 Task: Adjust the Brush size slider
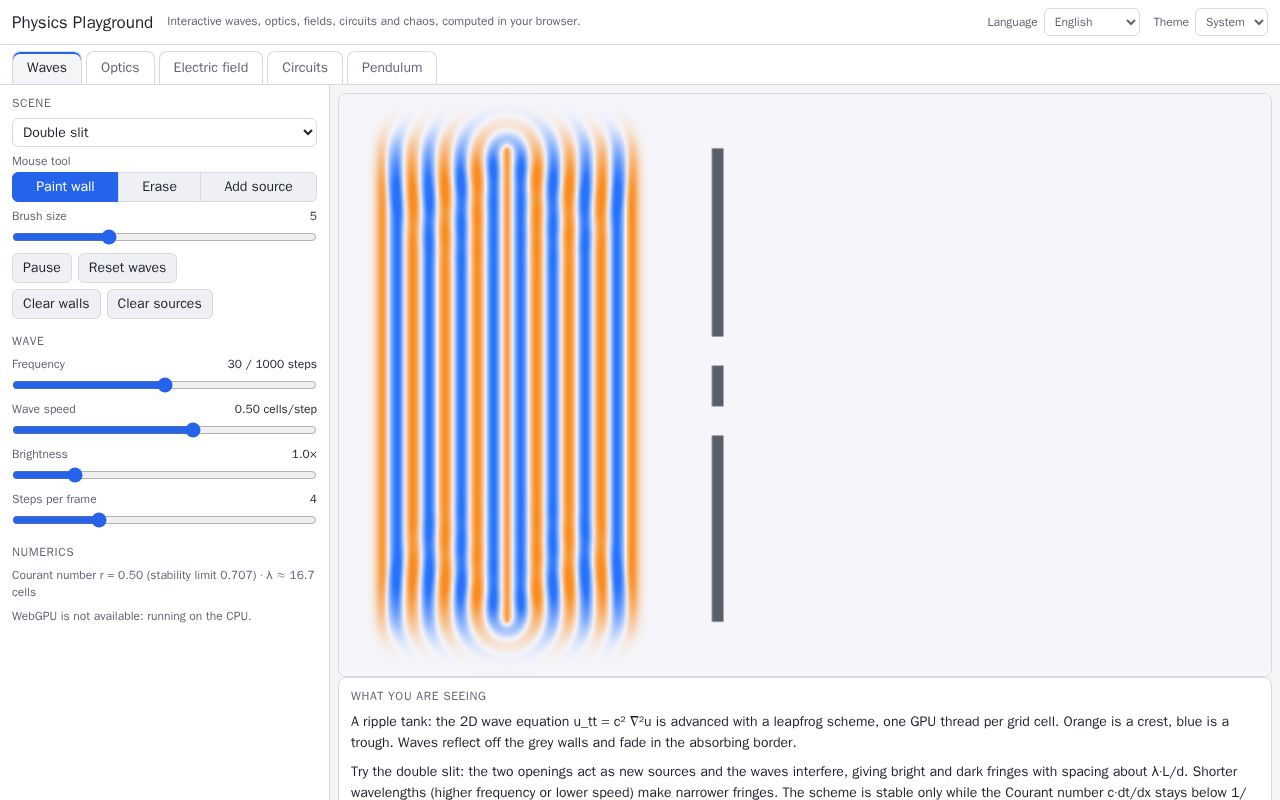coord(164,237)
